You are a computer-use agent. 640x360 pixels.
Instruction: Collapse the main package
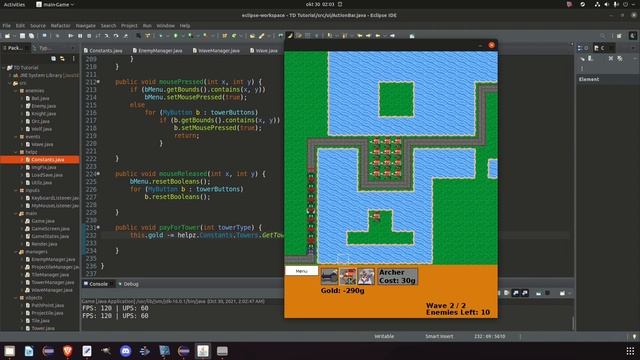16,213
